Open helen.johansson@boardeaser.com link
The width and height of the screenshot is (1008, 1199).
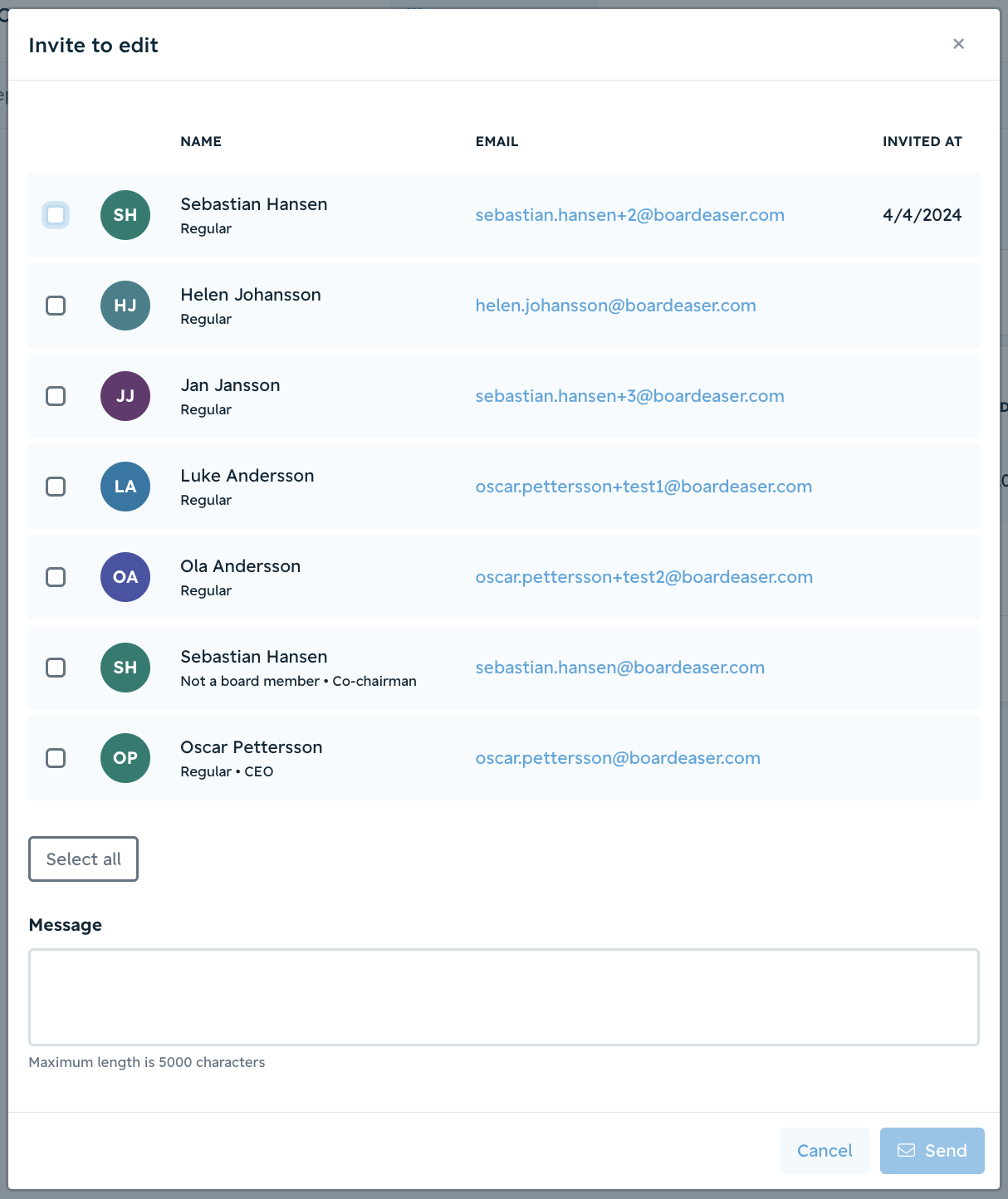coord(615,306)
